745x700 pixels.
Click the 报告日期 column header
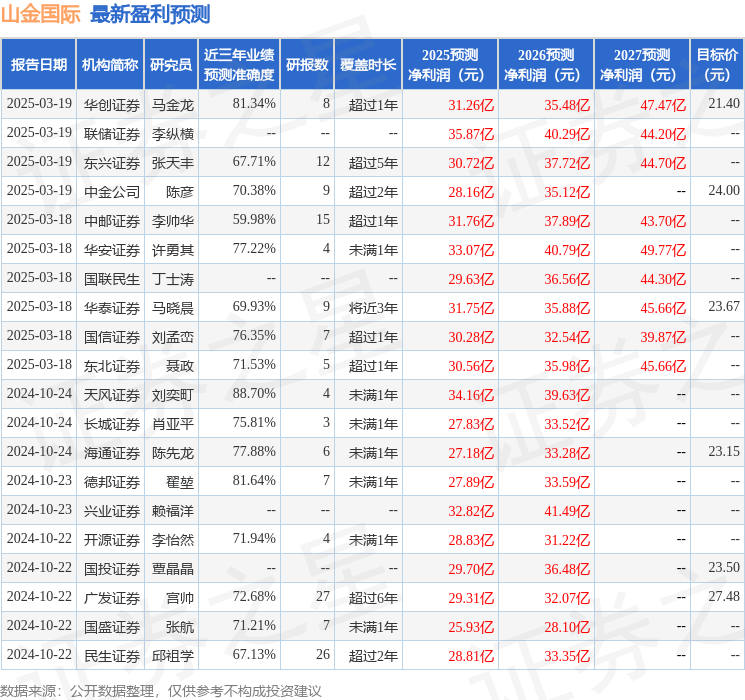(x=38, y=65)
